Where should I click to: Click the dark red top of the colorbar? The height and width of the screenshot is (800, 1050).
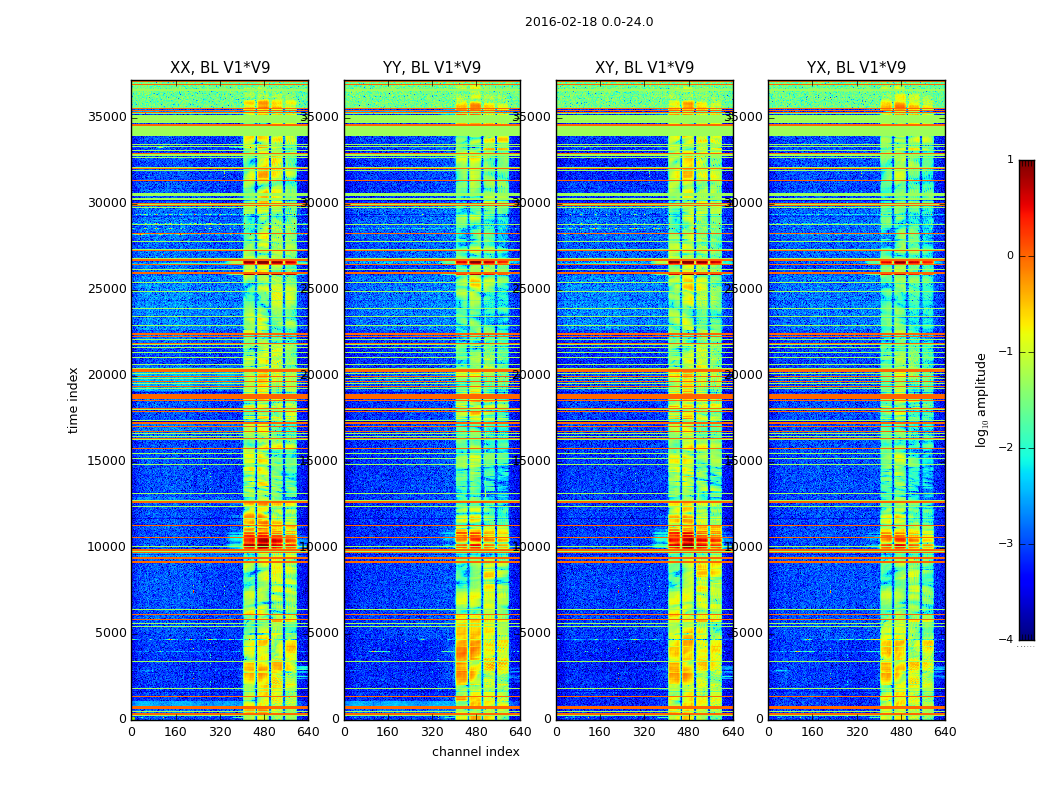click(x=1027, y=165)
